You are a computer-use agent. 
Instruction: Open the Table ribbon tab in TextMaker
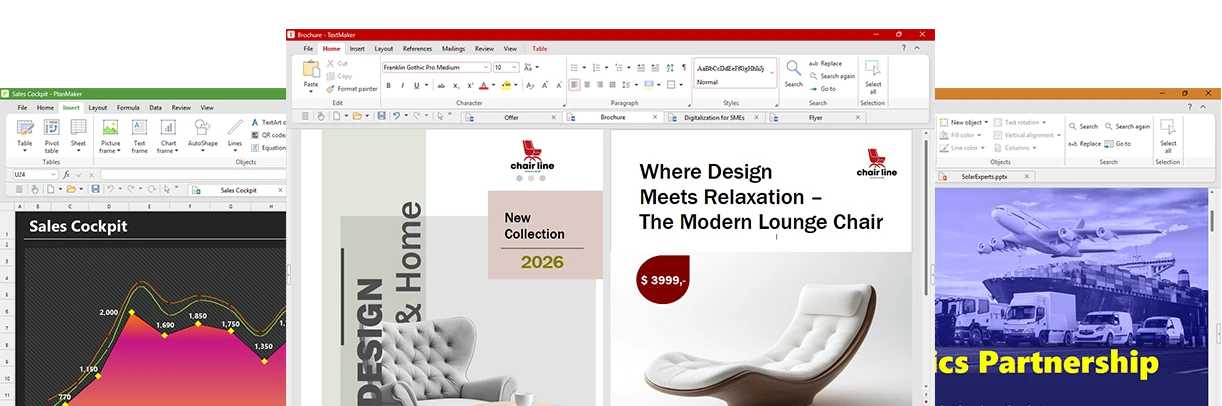(540, 48)
